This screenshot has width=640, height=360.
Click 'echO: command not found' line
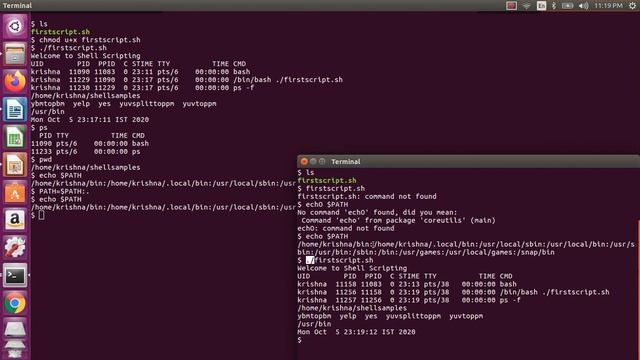pyautogui.click(x=346, y=229)
